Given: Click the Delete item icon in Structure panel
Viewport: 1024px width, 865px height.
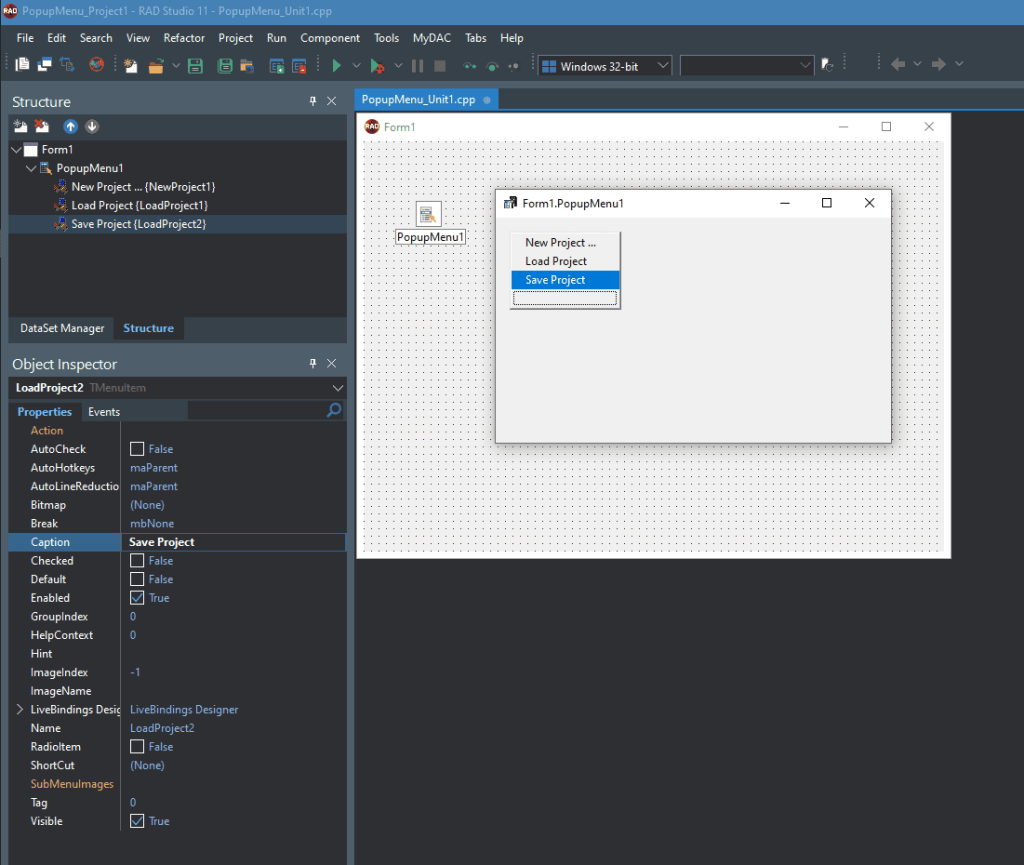Looking at the screenshot, I should coord(42,126).
